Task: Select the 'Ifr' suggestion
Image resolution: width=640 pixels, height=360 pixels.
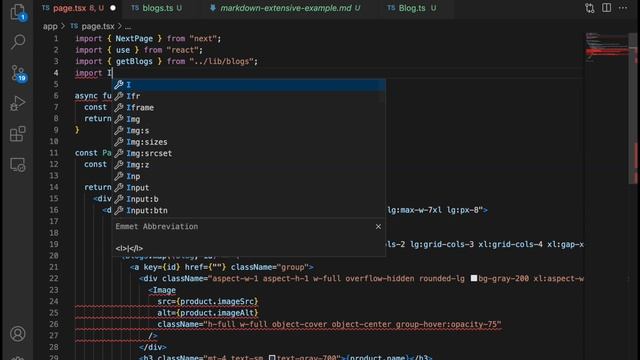Action: click(x=249, y=96)
